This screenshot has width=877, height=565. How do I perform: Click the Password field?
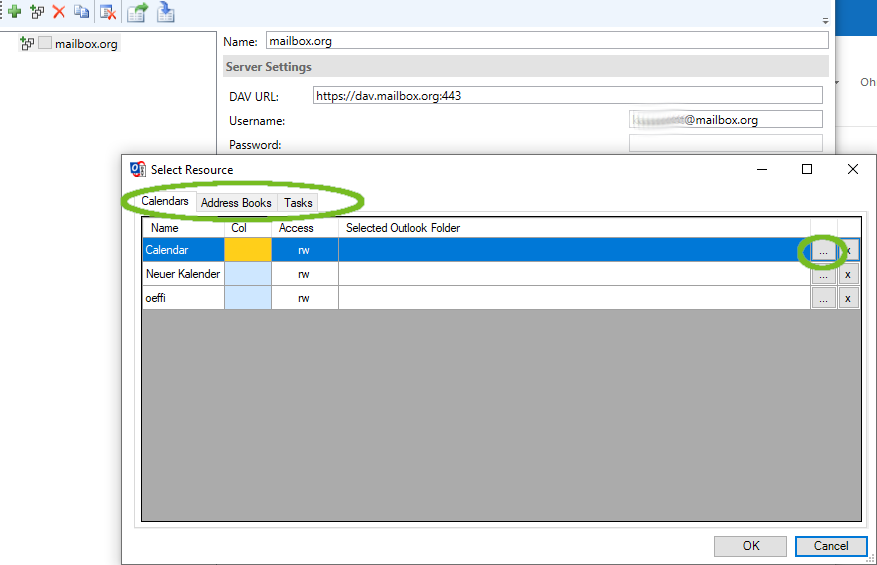(725, 143)
